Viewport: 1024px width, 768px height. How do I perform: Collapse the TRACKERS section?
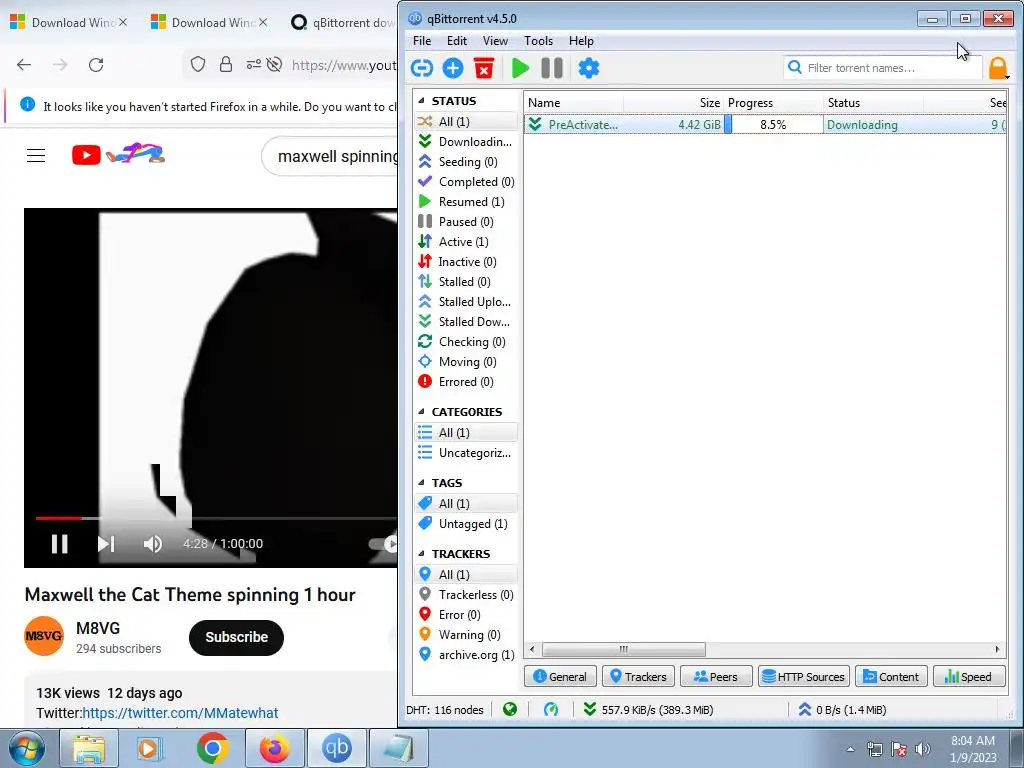click(421, 554)
